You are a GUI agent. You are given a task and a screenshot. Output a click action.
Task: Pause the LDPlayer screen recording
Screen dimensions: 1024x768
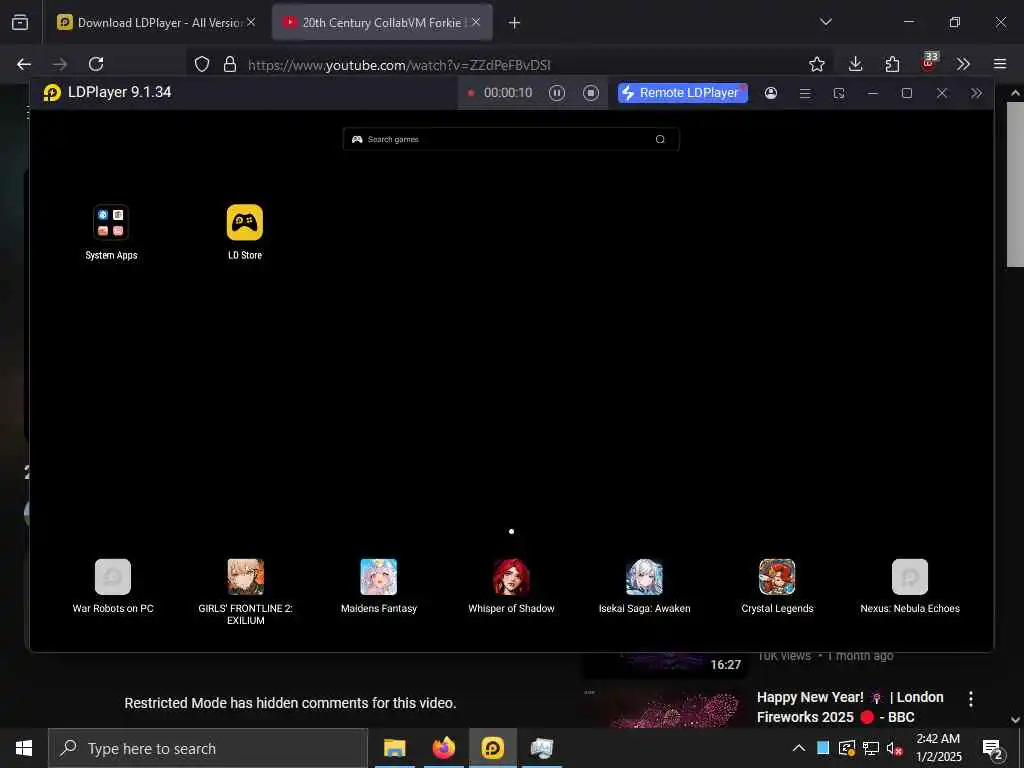point(556,93)
